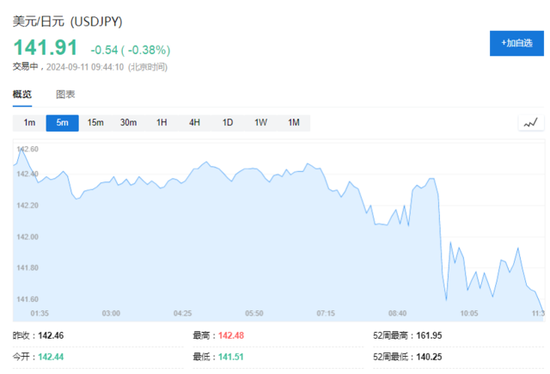Click the chart at the 10:05 time label
The height and width of the screenshot is (374, 550).
tap(469, 313)
